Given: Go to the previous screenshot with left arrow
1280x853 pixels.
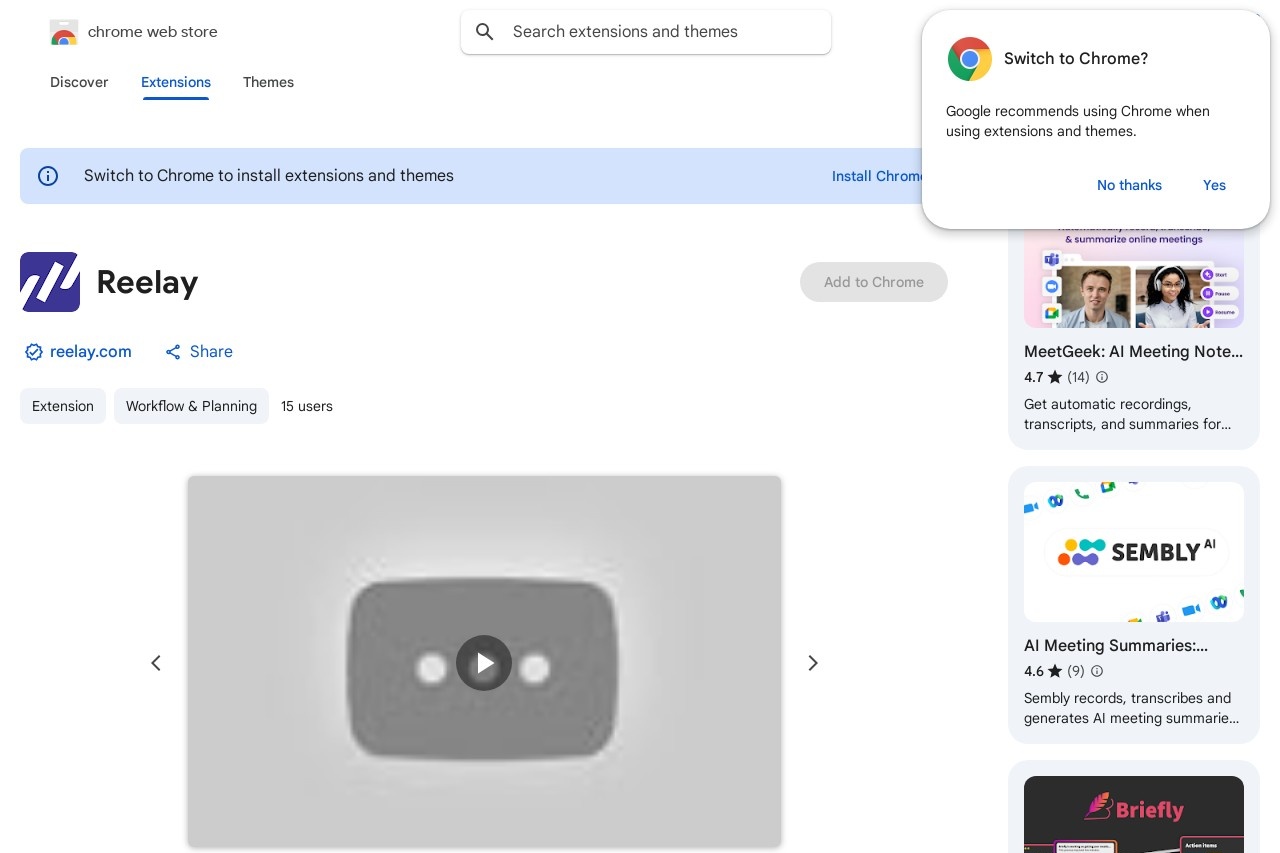Looking at the screenshot, I should pos(156,663).
